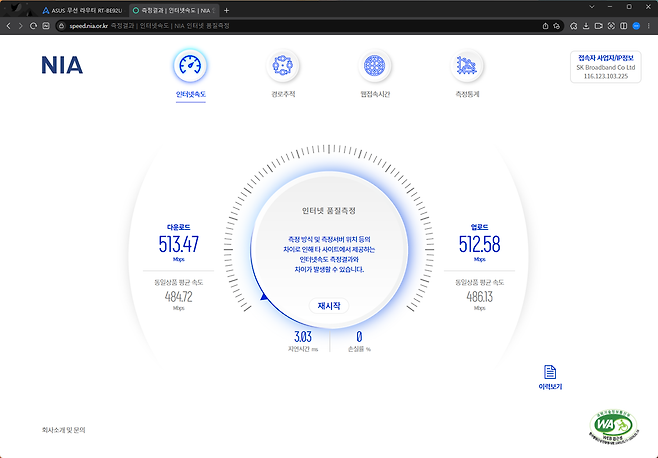Click the 업로드 512.58 Mbps result
Viewport: 658px width, 458px height.
click(479, 243)
